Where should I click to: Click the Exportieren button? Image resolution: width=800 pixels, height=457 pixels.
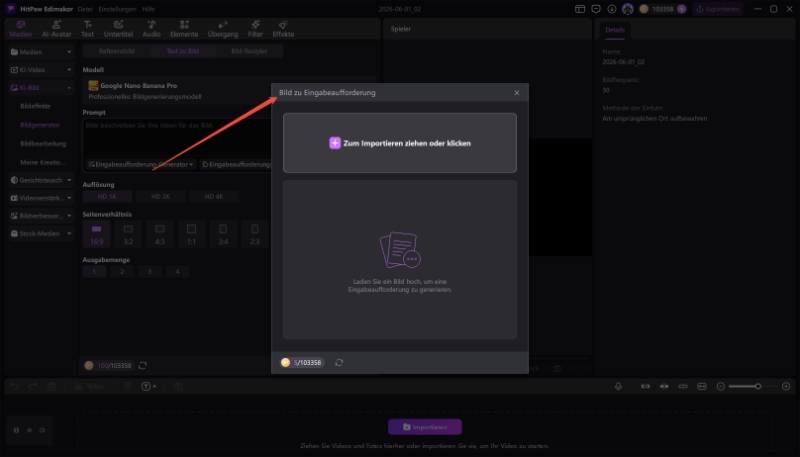point(717,9)
